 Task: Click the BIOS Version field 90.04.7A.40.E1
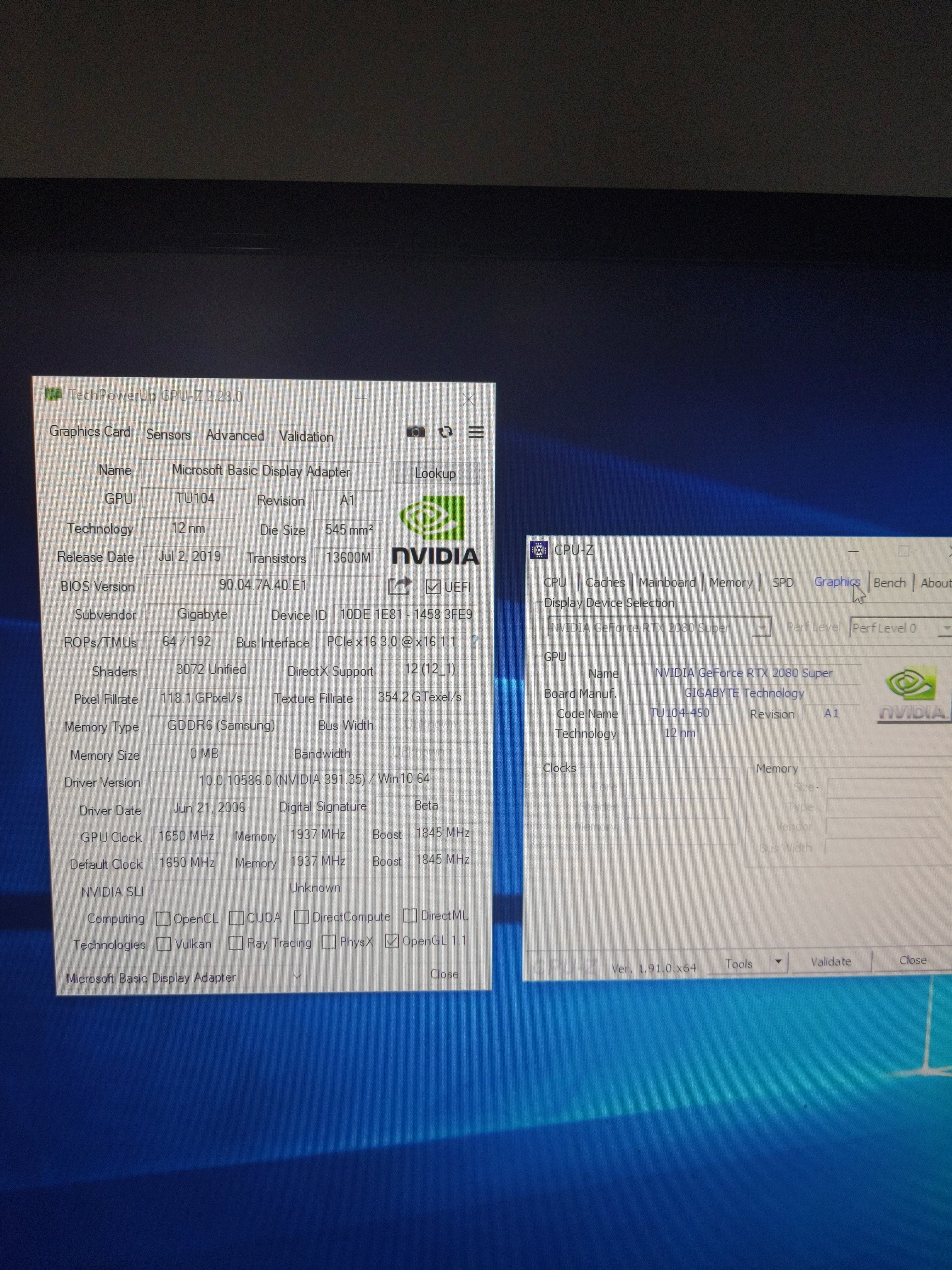click(x=262, y=585)
